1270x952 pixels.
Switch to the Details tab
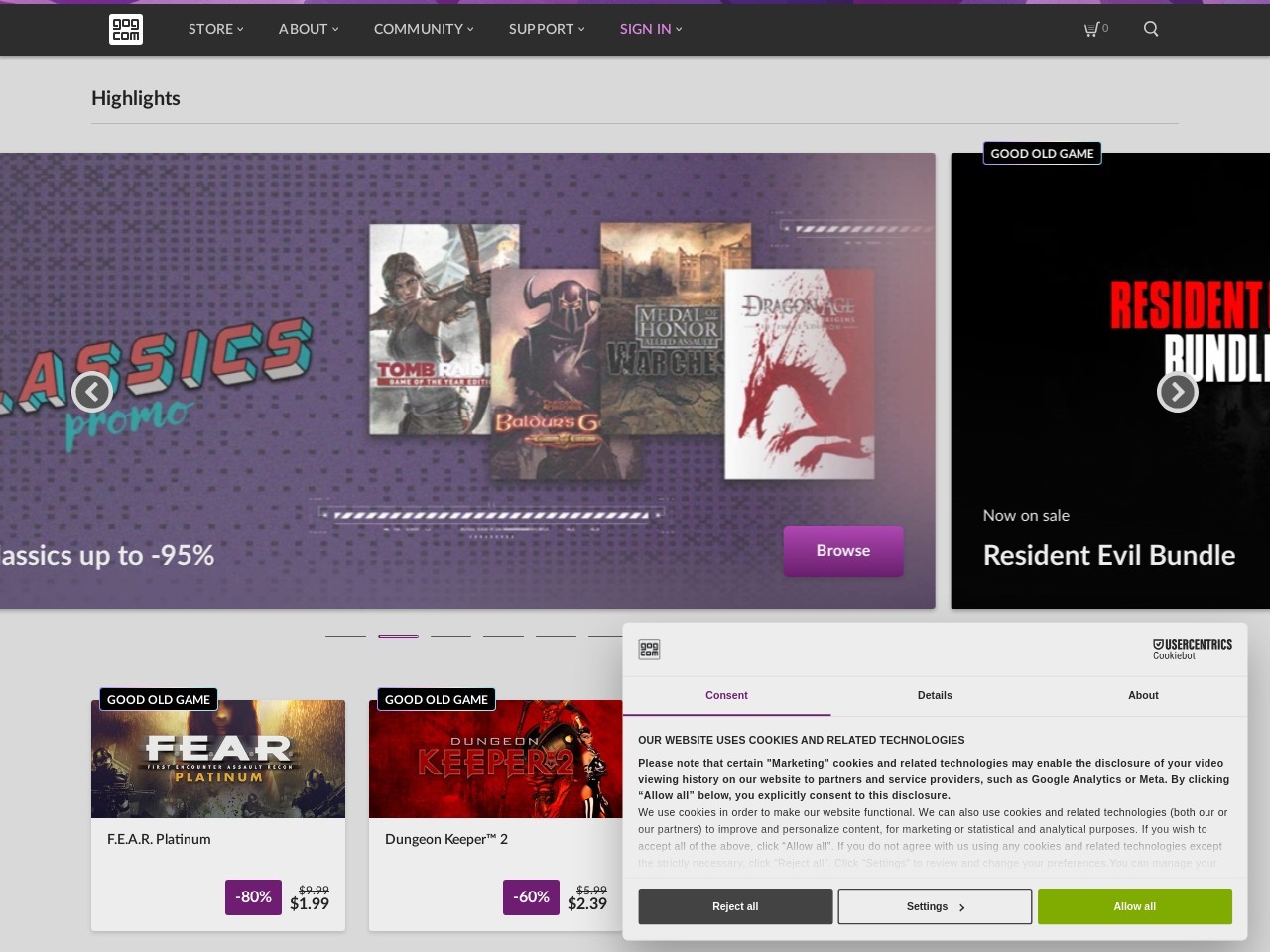coord(935,696)
